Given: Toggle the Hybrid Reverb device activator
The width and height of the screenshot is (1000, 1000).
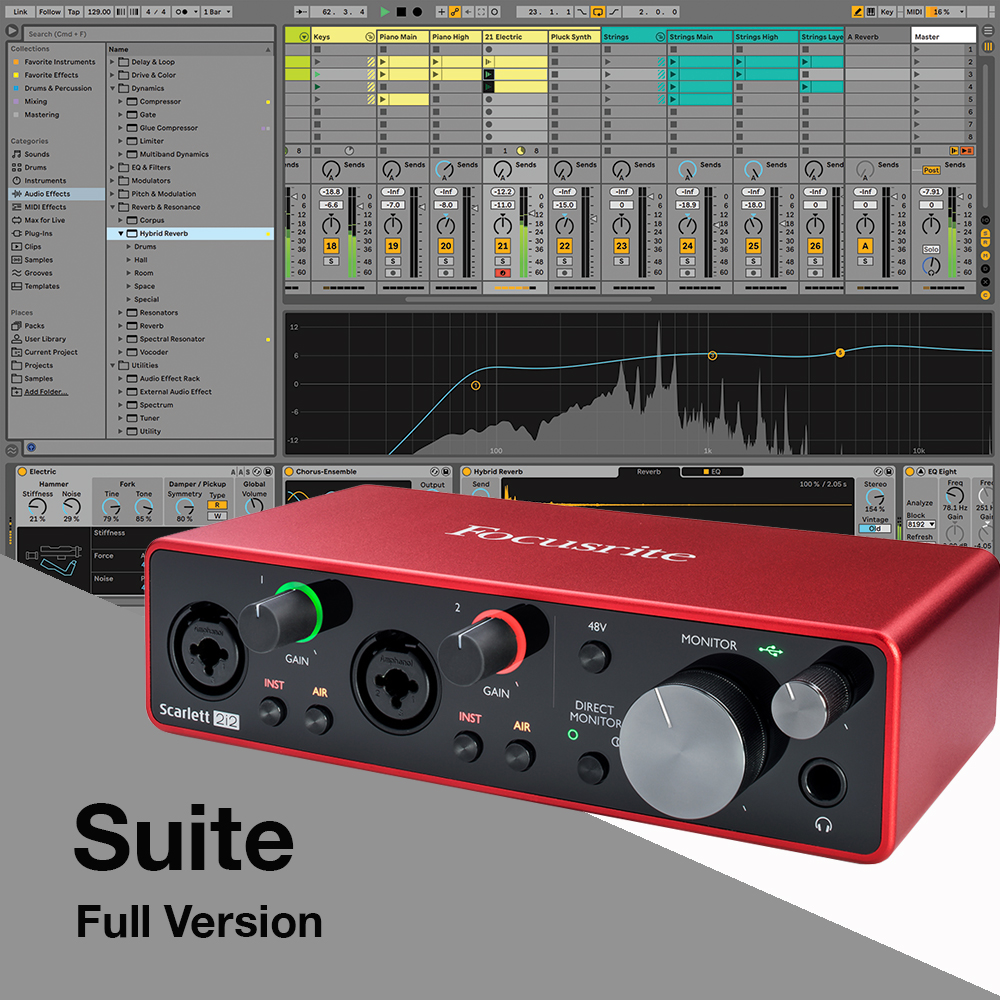Looking at the screenshot, I should pyautogui.click(x=466, y=472).
